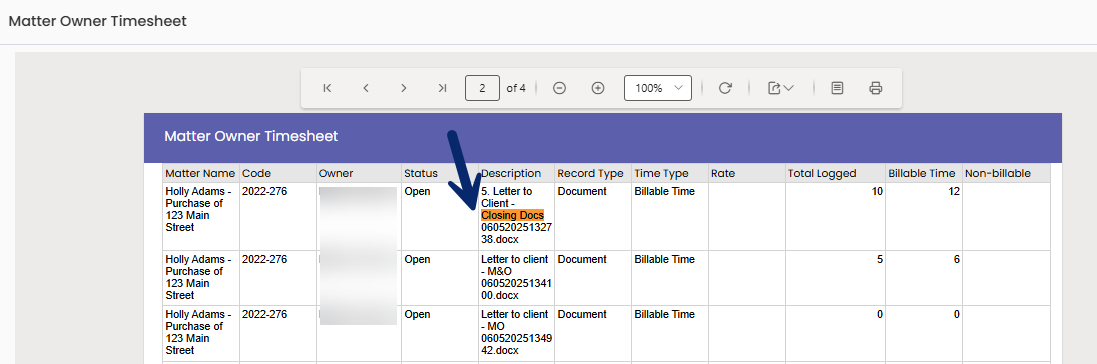Viewport: 1097px width, 364px height.
Task: Click the 'of 4' page count label
Action: (x=516, y=88)
